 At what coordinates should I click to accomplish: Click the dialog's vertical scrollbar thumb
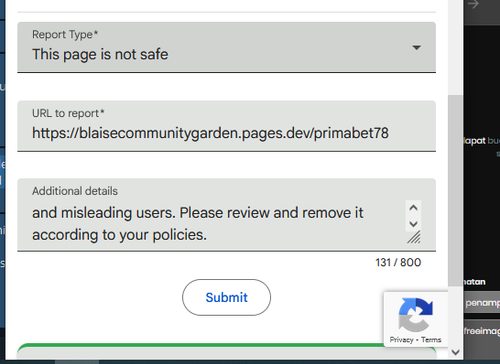tap(455, 190)
